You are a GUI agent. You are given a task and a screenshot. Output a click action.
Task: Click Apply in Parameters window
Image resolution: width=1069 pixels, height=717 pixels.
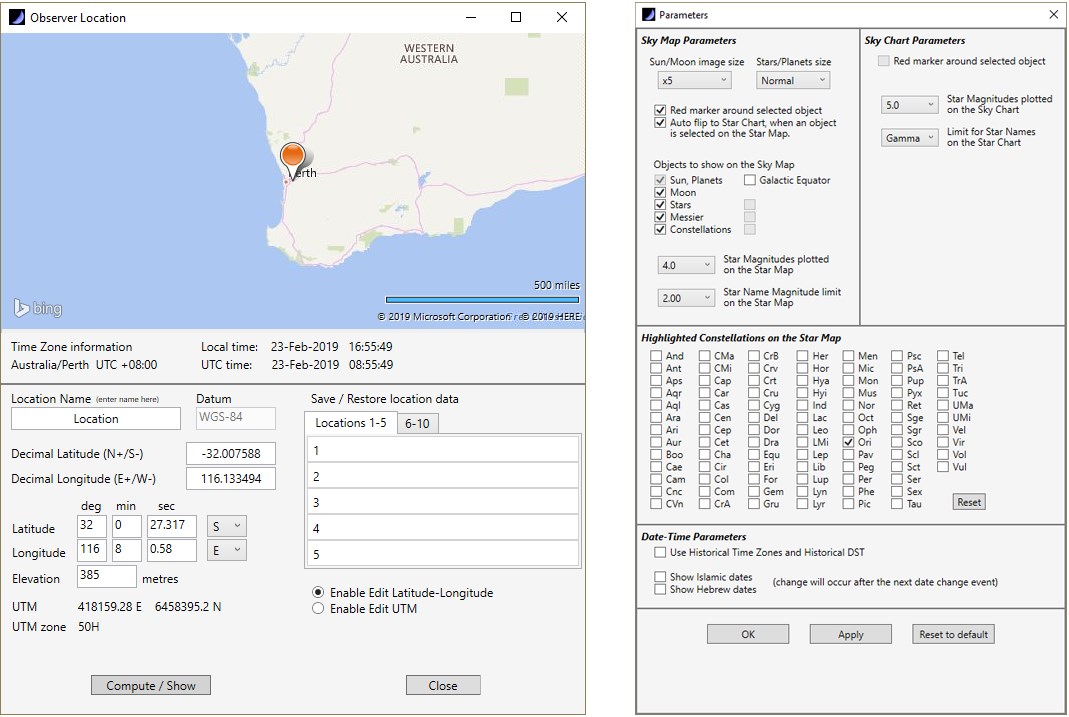pos(851,634)
